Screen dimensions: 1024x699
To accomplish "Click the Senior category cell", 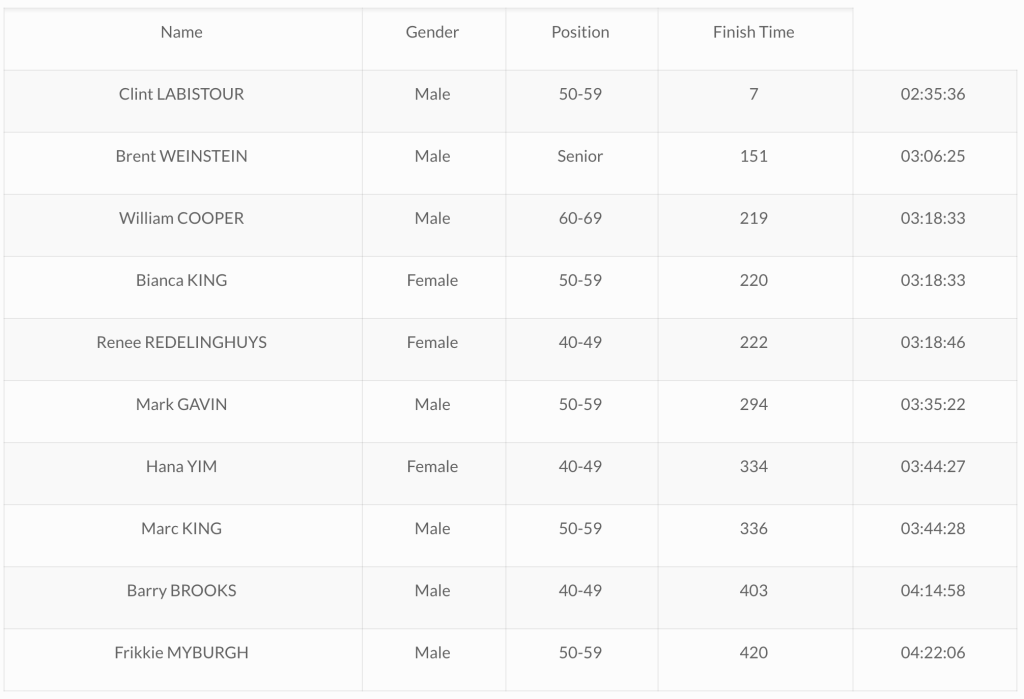I will [x=580, y=156].
